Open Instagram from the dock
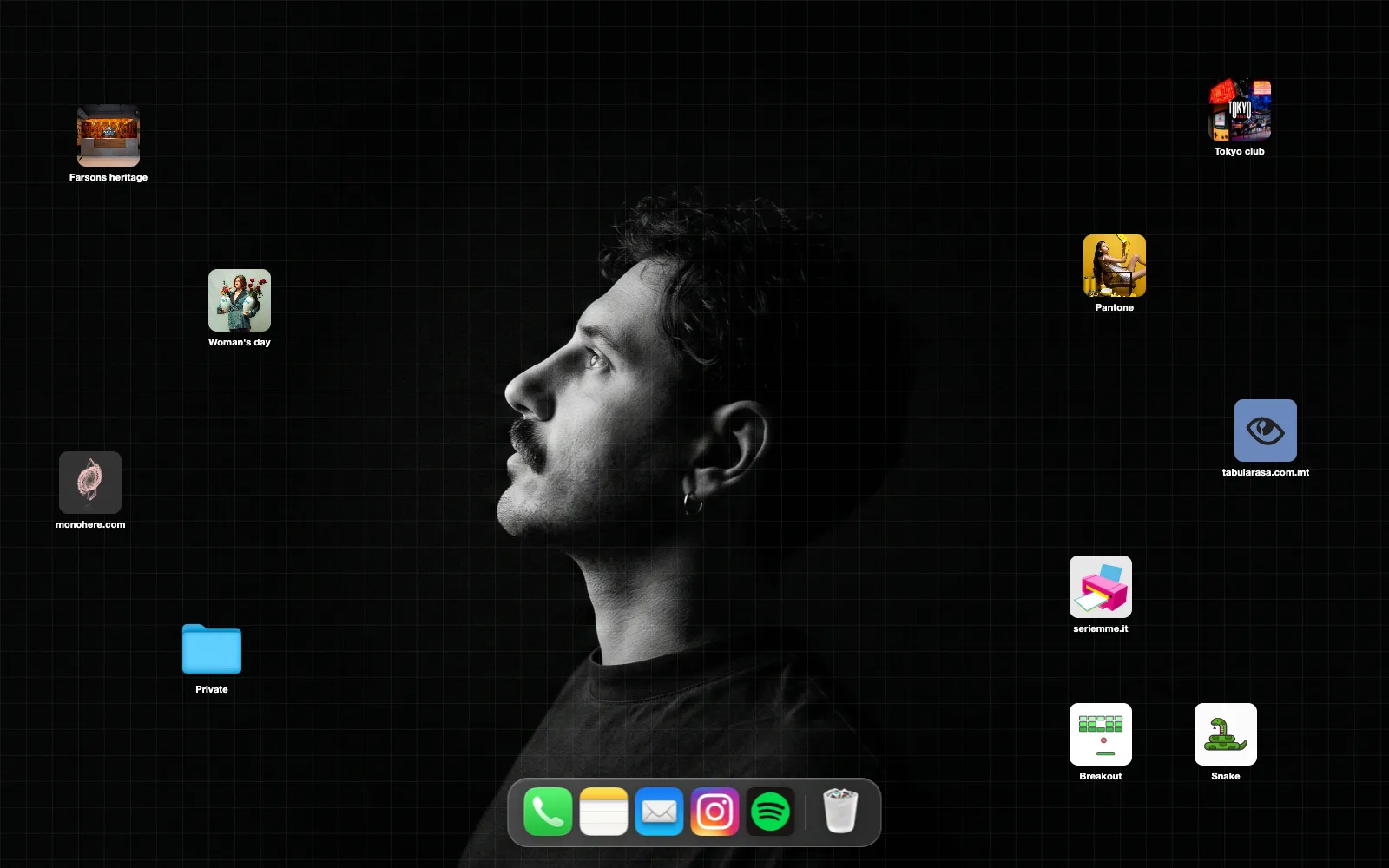 point(714,812)
